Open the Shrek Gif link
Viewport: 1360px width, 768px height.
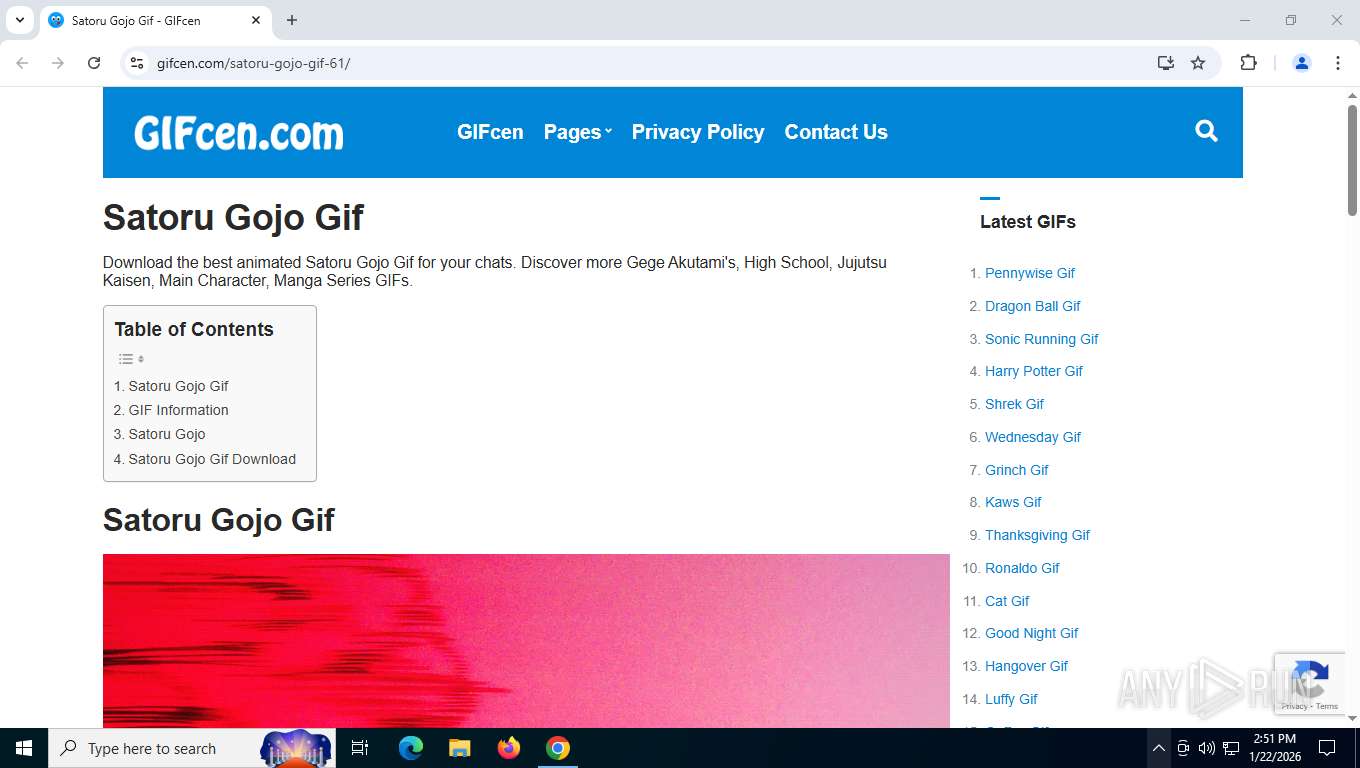pos(1014,404)
